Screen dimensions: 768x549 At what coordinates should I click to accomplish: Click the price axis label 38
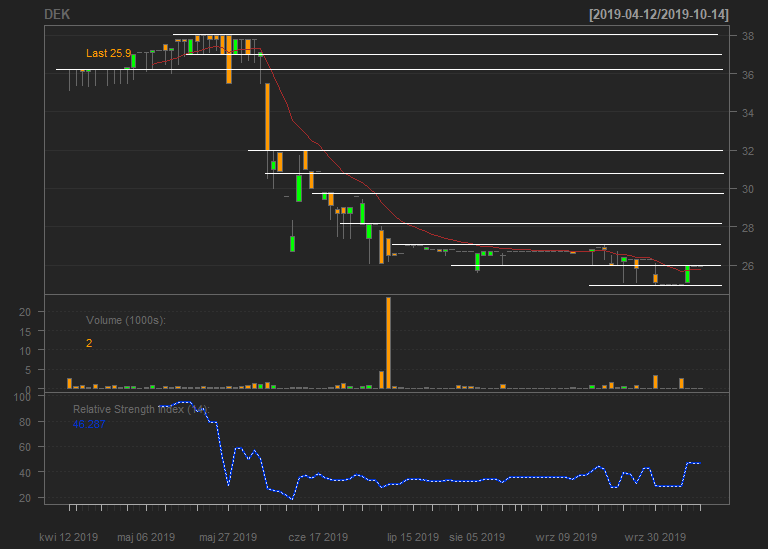[747, 36]
